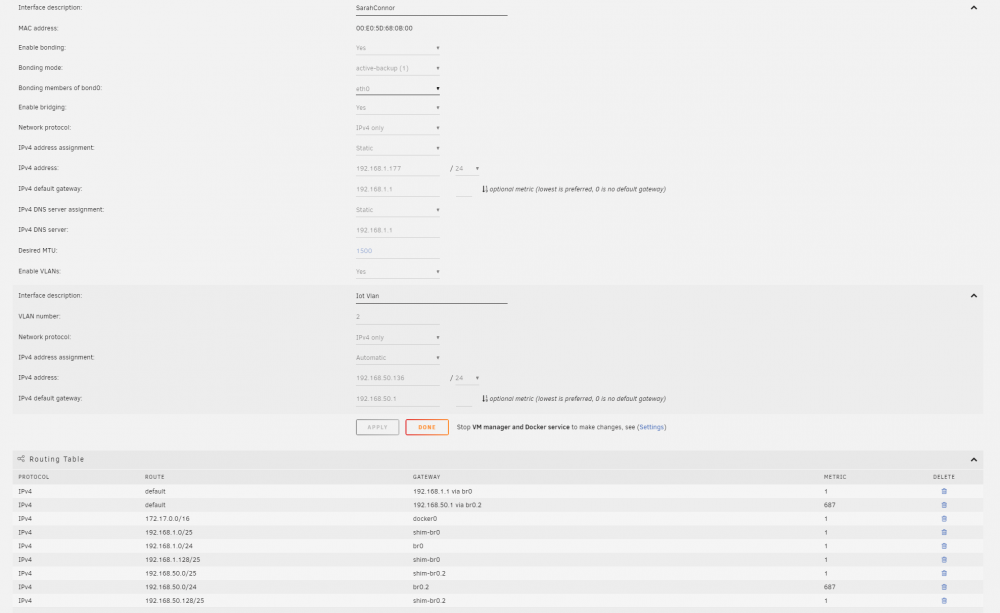Click the metric field beside gateway 192.168.1.1
This screenshot has height=613, width=1000.
tap(464, 189)
